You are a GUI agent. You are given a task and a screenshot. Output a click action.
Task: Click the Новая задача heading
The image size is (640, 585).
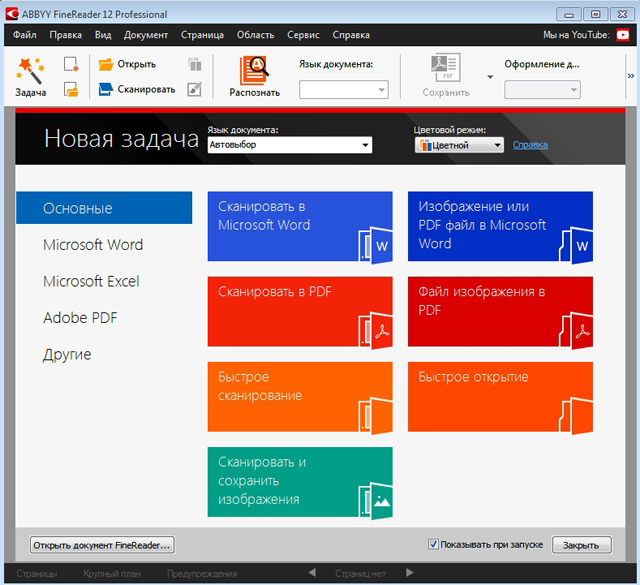(x=121, y=139)
